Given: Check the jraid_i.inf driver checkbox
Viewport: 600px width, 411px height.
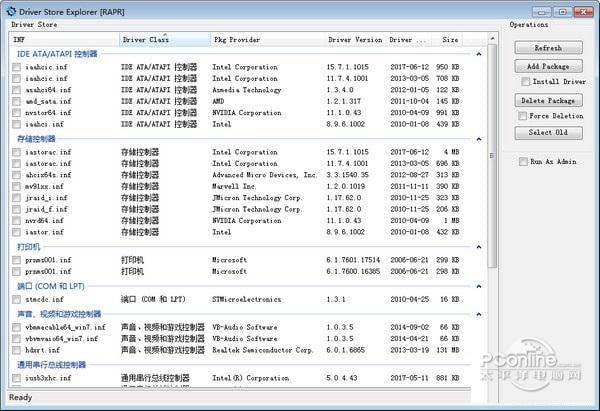Looking at the screenshot, I should click(16, 198).
